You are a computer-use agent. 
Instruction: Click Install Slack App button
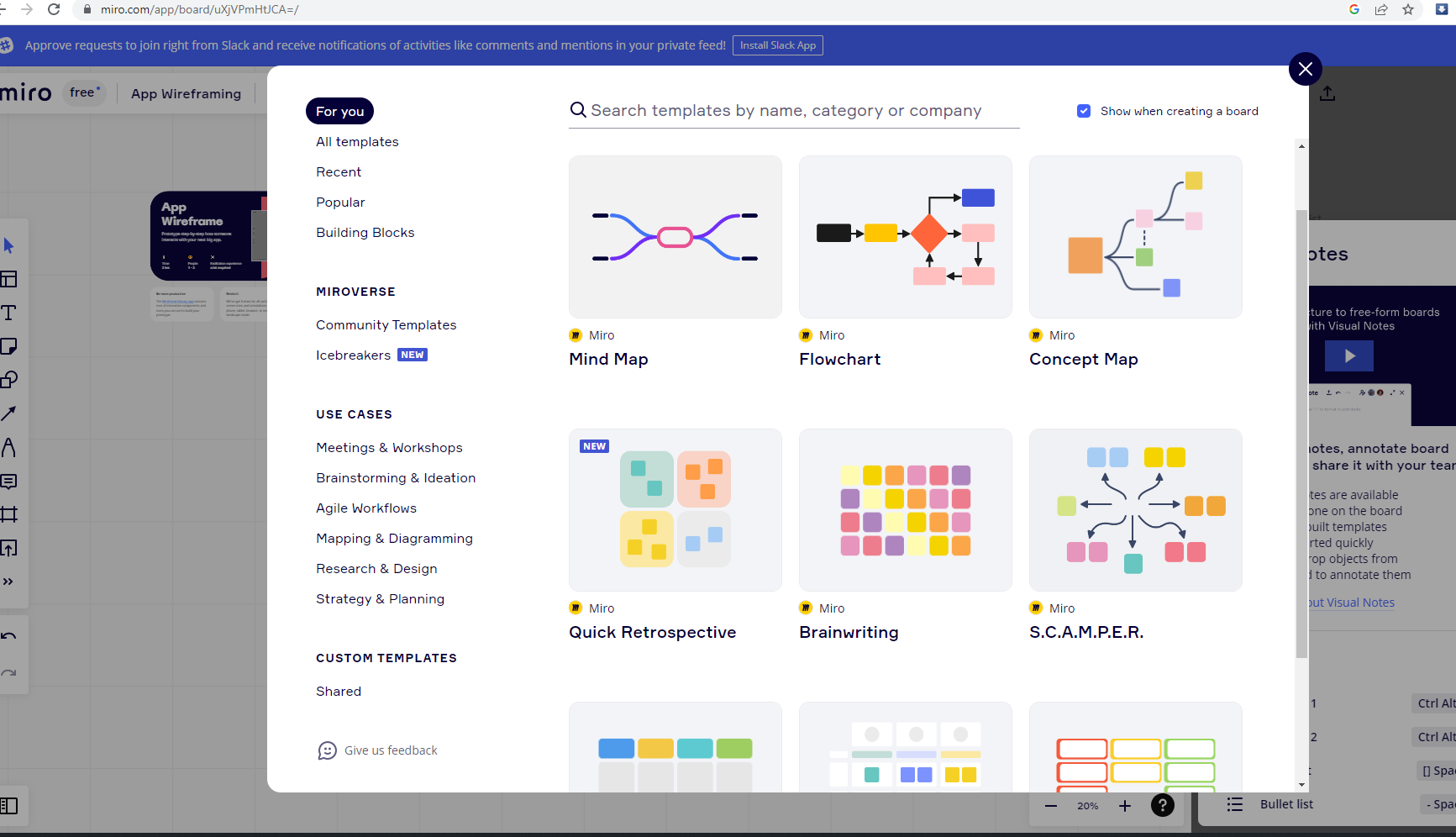tap(777, 45)
